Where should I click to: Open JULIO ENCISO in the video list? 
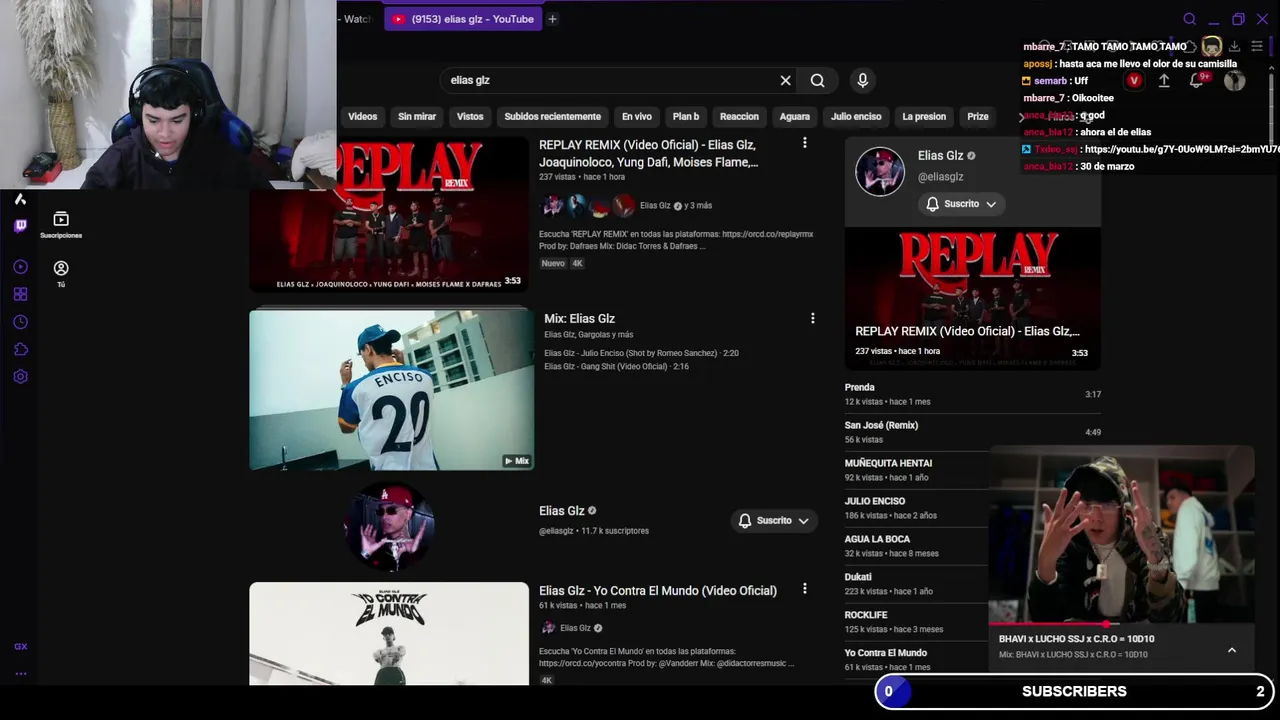pos(915,508)
